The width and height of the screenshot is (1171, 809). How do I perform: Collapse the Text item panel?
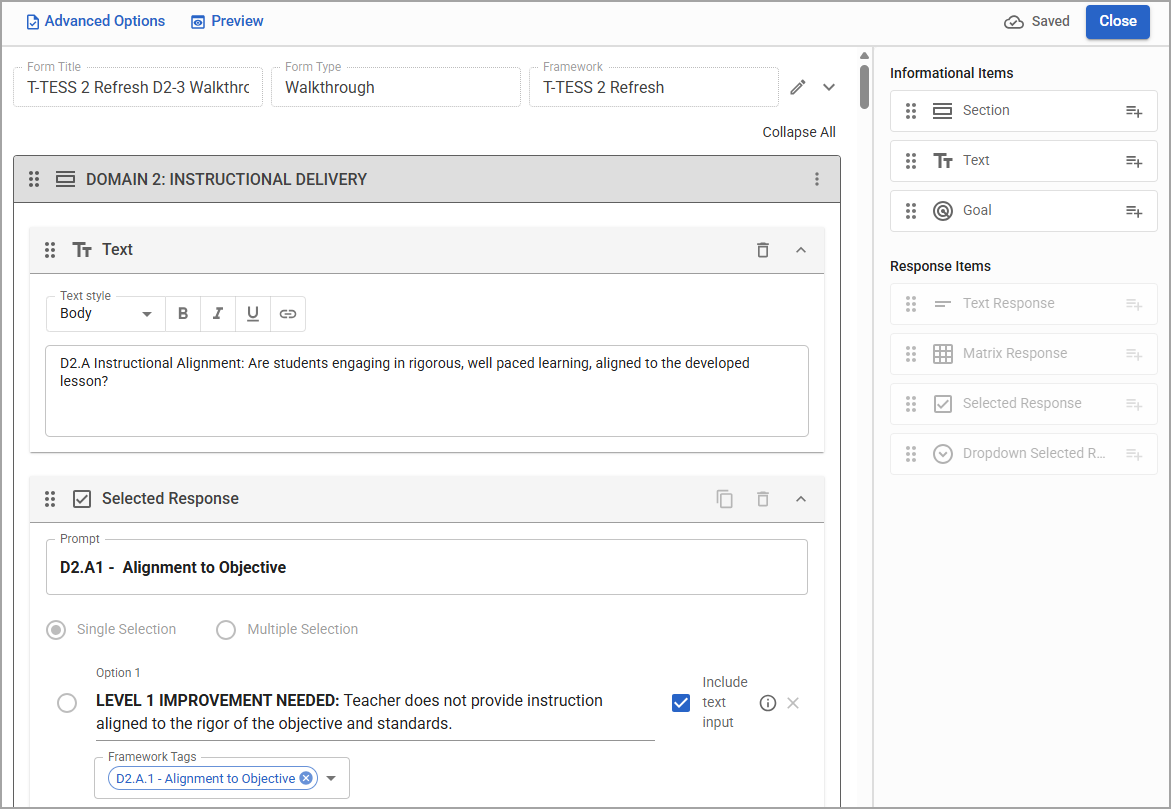pos(801,250)
